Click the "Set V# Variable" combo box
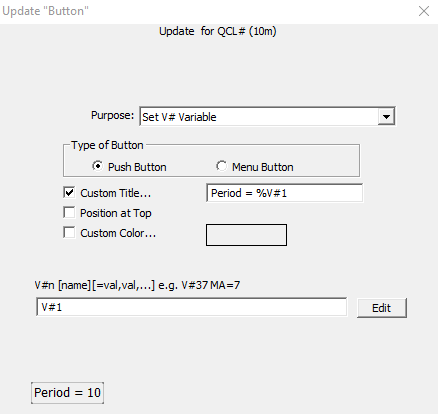 267,116
